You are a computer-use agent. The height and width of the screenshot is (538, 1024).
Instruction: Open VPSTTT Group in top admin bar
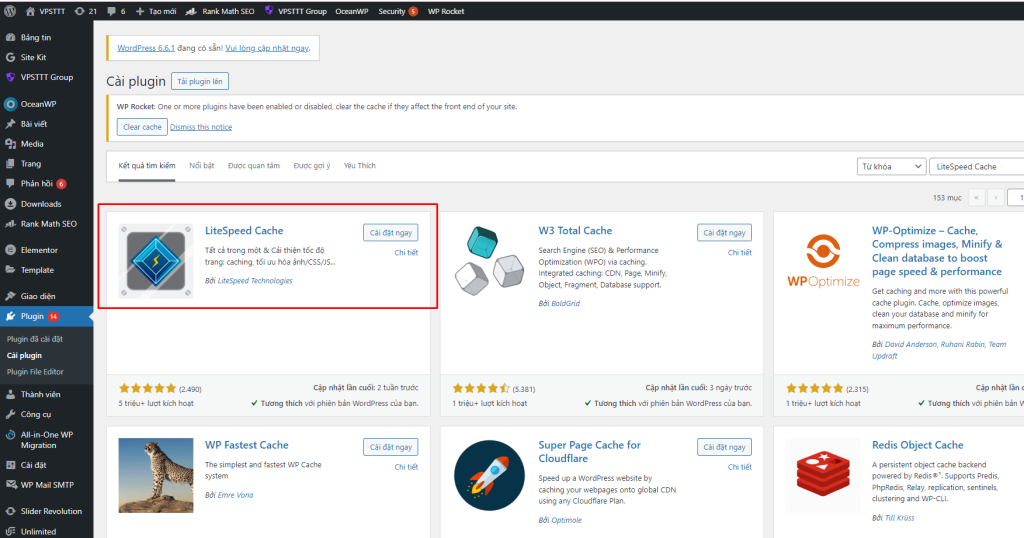pyautogui.click(x=295, y=11)
